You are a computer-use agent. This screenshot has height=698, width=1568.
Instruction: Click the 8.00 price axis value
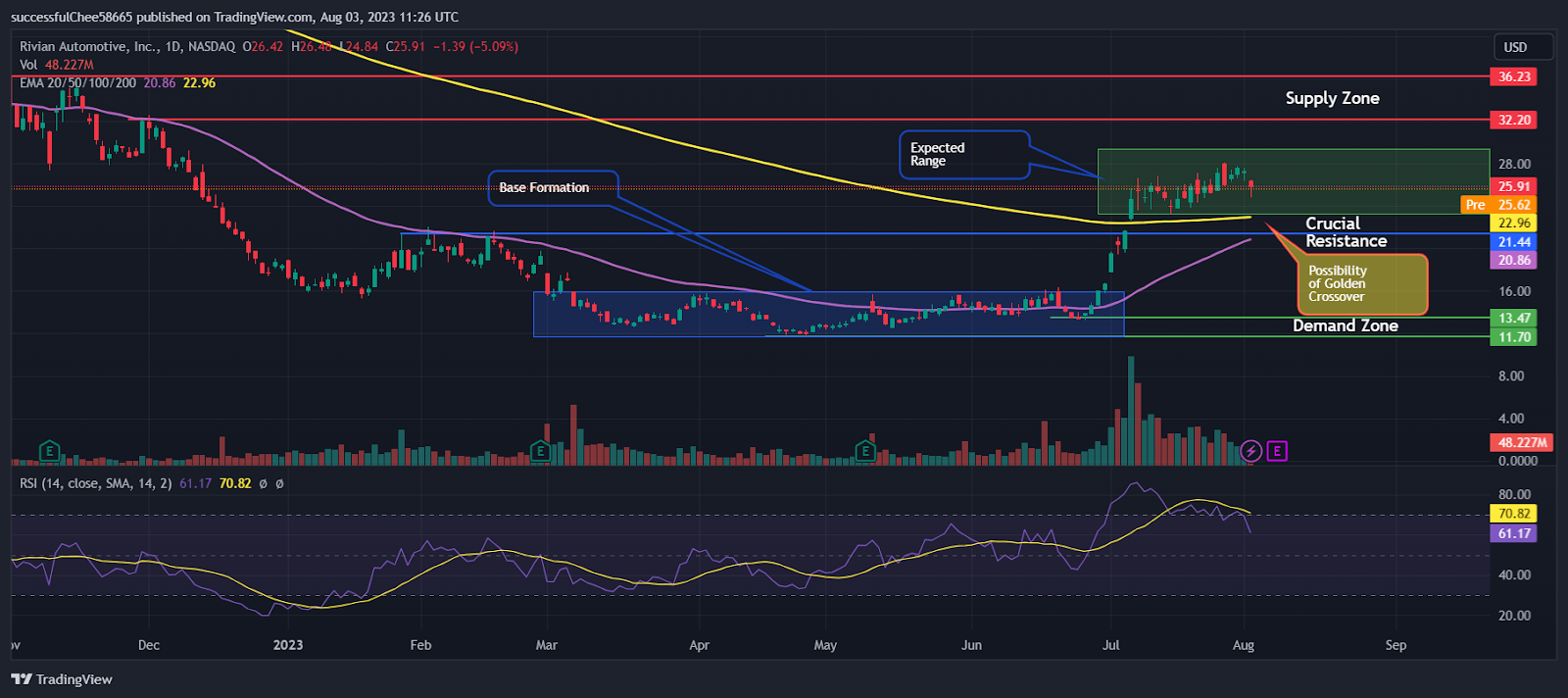click(1511, 375)
